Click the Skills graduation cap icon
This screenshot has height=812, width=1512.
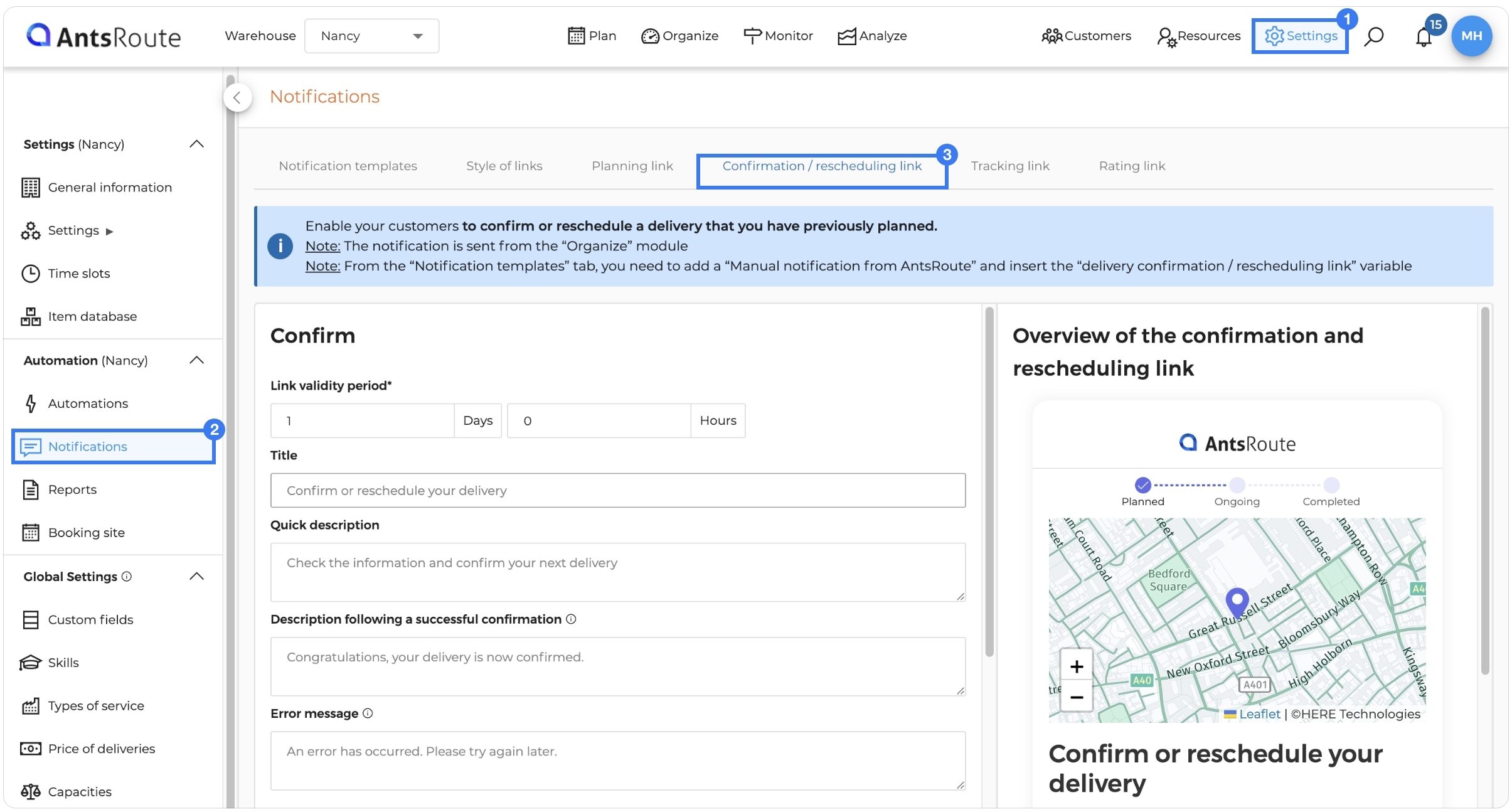(30, 663)
